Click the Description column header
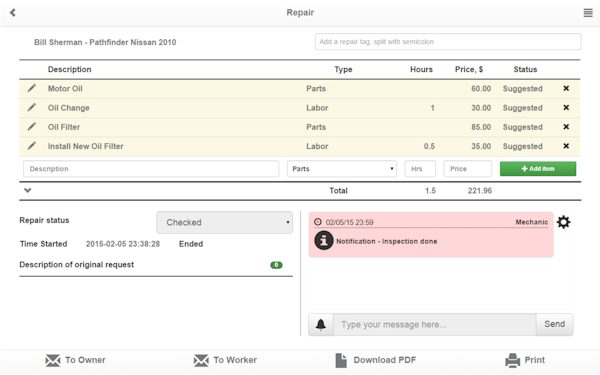The image size is (600, 375). 69,69
